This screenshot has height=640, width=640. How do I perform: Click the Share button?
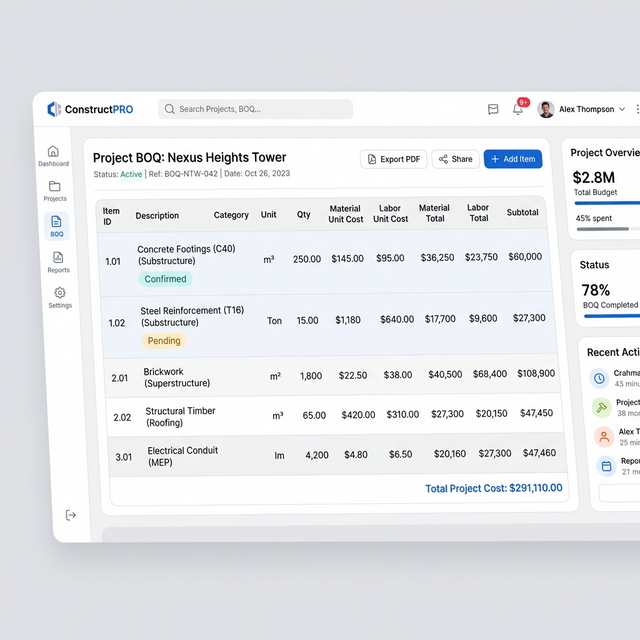(455, 159)
